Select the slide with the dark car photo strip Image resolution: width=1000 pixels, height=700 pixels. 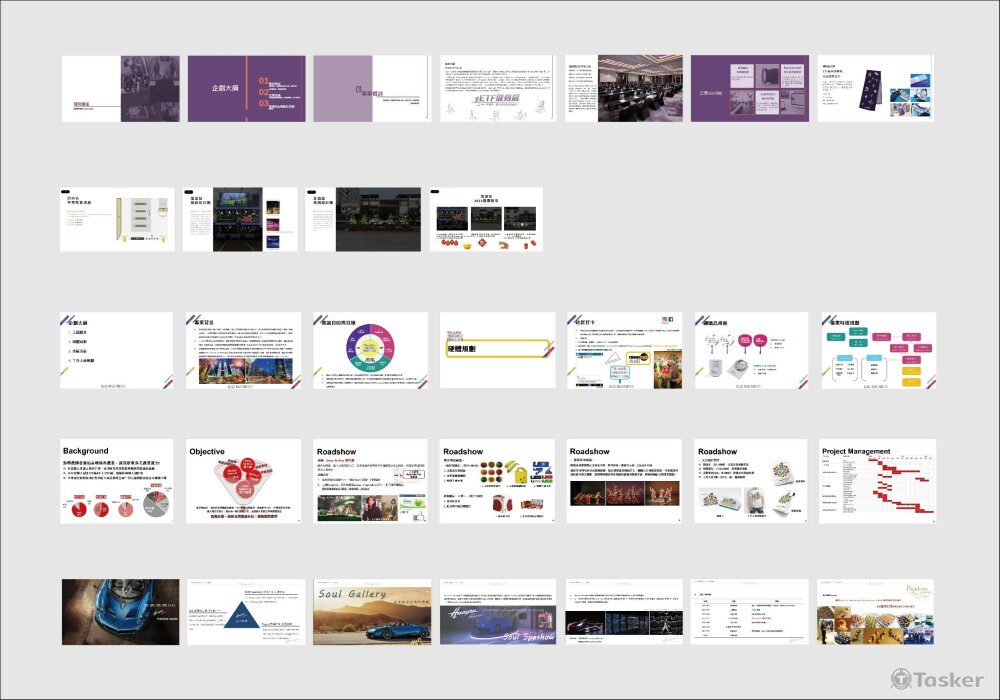pyautogui.click(x=624, y=612)
